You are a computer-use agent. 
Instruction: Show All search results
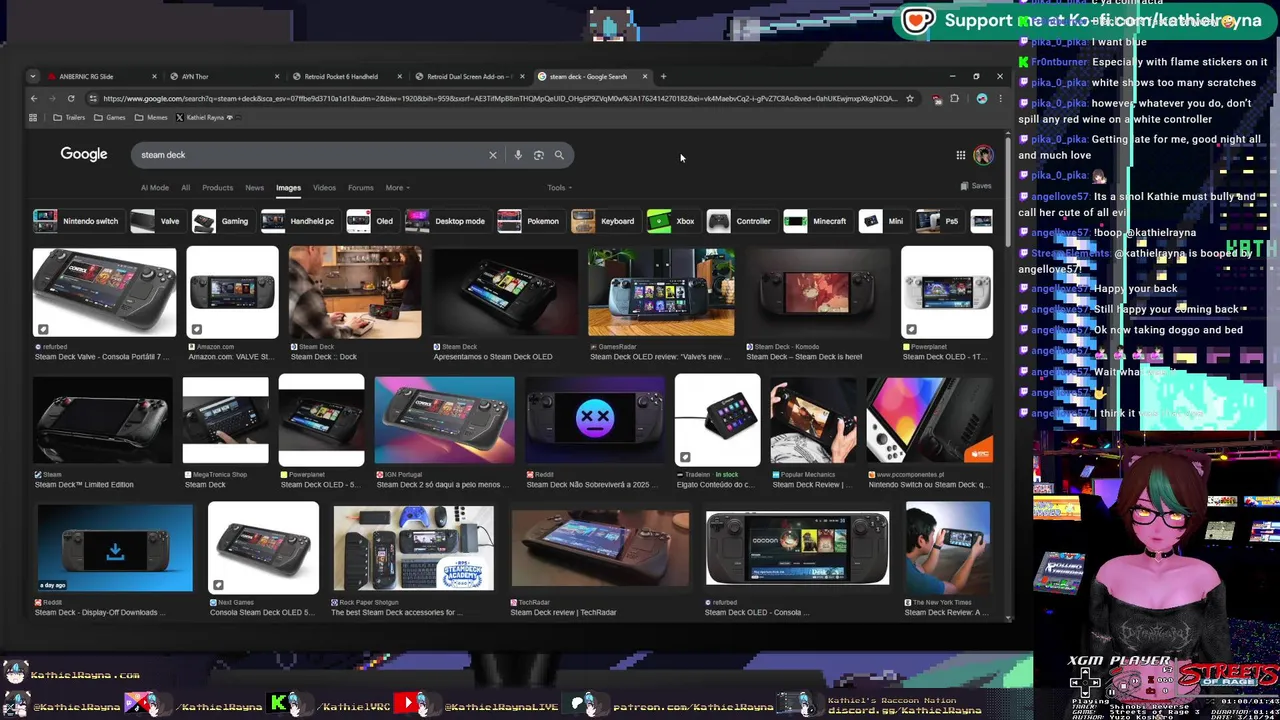coord(185,188)
